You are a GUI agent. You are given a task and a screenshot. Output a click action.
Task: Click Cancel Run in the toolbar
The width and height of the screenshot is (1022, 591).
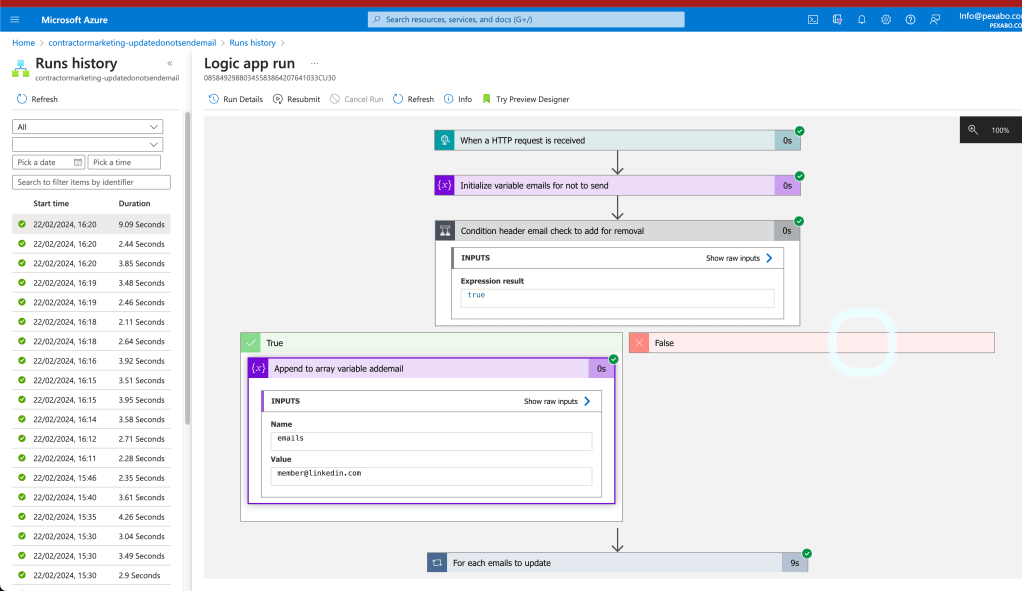click(356, 99)
